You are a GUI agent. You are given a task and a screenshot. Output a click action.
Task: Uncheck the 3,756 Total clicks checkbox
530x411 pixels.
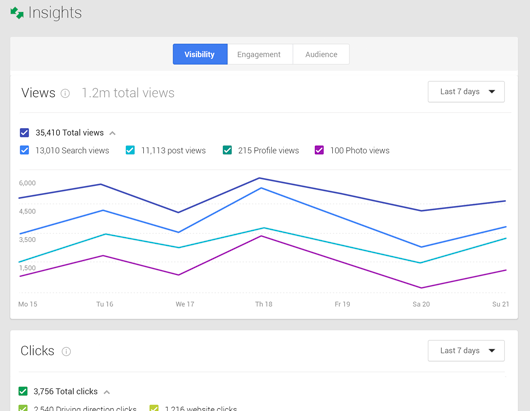coord(23,391)
